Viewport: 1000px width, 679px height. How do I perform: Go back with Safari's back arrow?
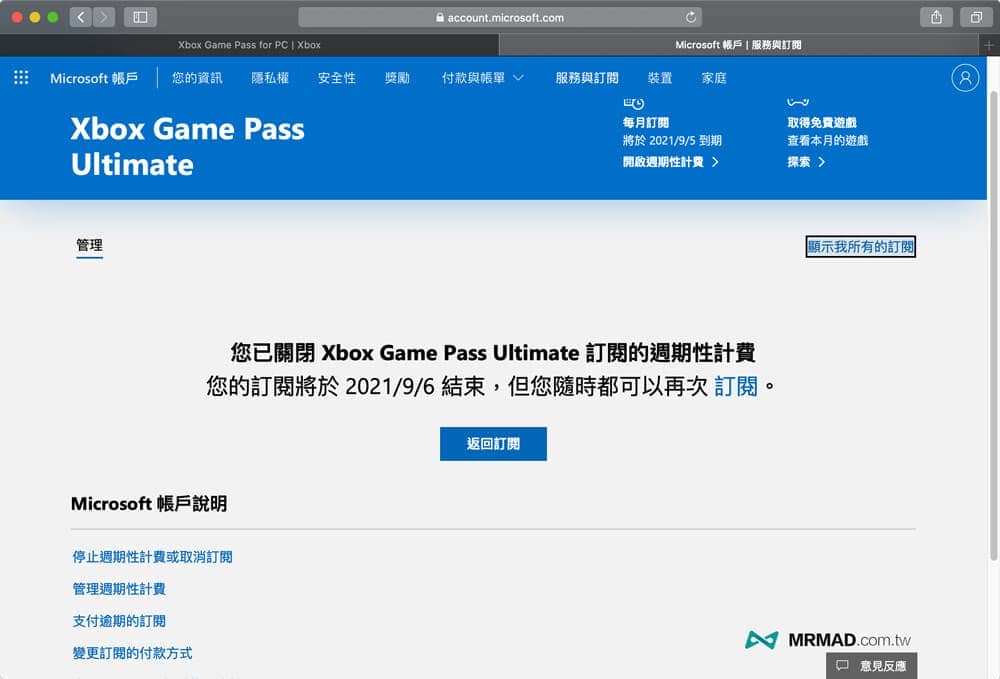point(80,17)
